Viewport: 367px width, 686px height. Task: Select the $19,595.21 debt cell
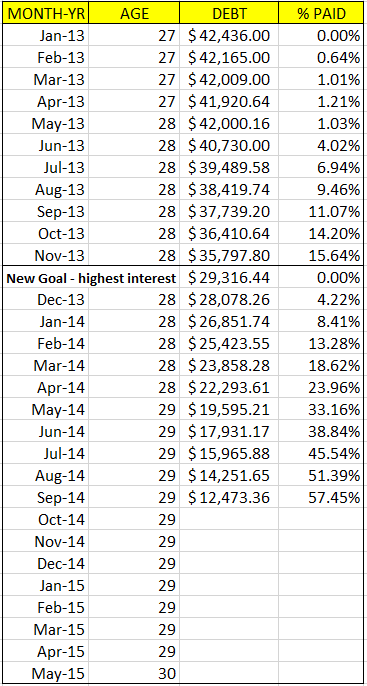pyautogui.click(x=229, y=410)
